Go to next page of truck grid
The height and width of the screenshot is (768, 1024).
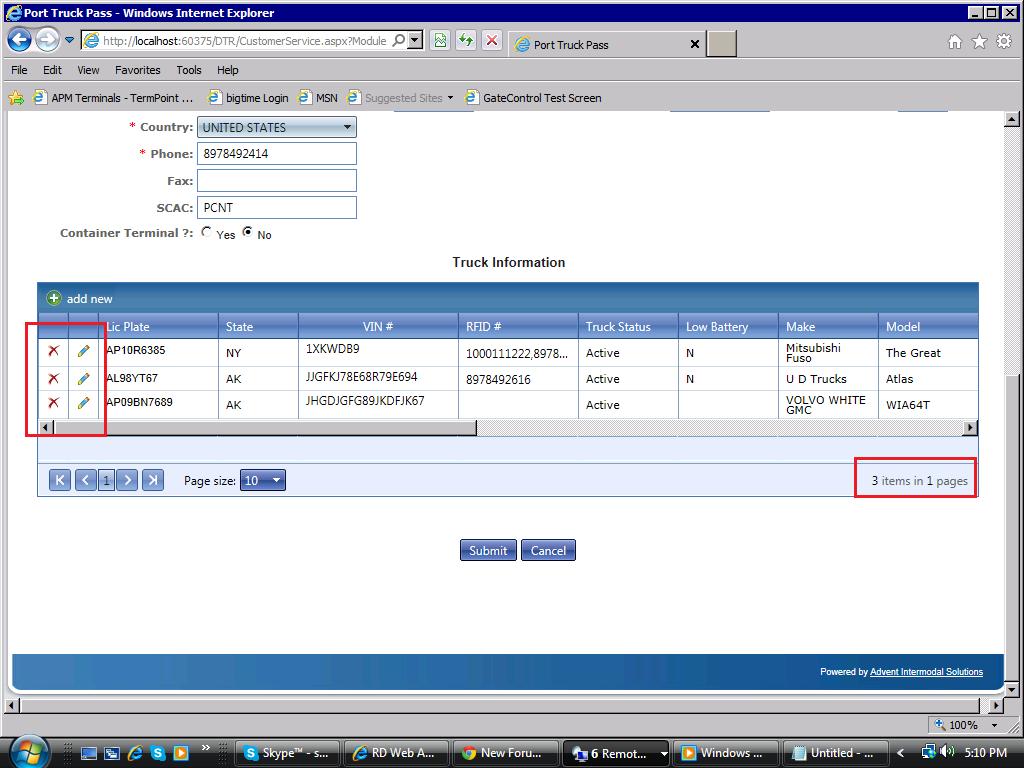point(127,481)
